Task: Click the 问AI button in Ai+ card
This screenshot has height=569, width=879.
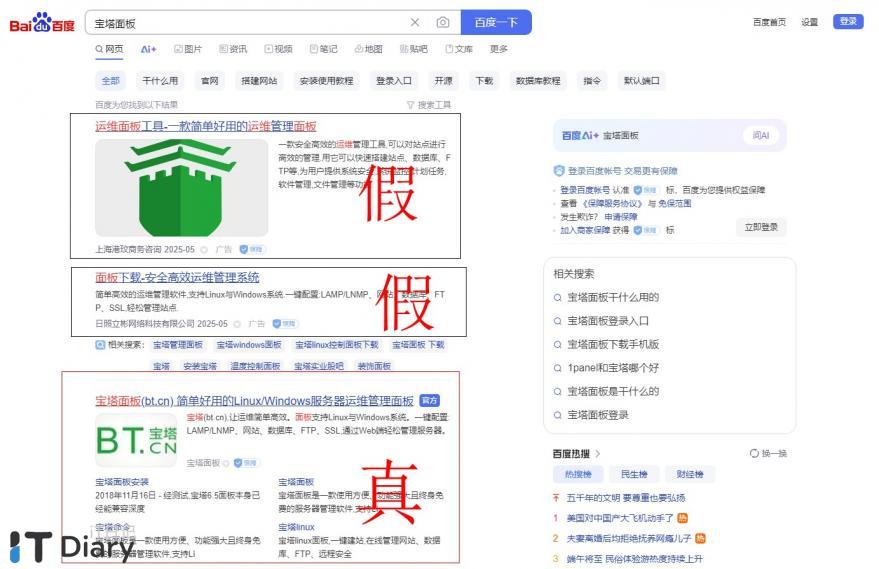Action: click(x=761, y=135)
